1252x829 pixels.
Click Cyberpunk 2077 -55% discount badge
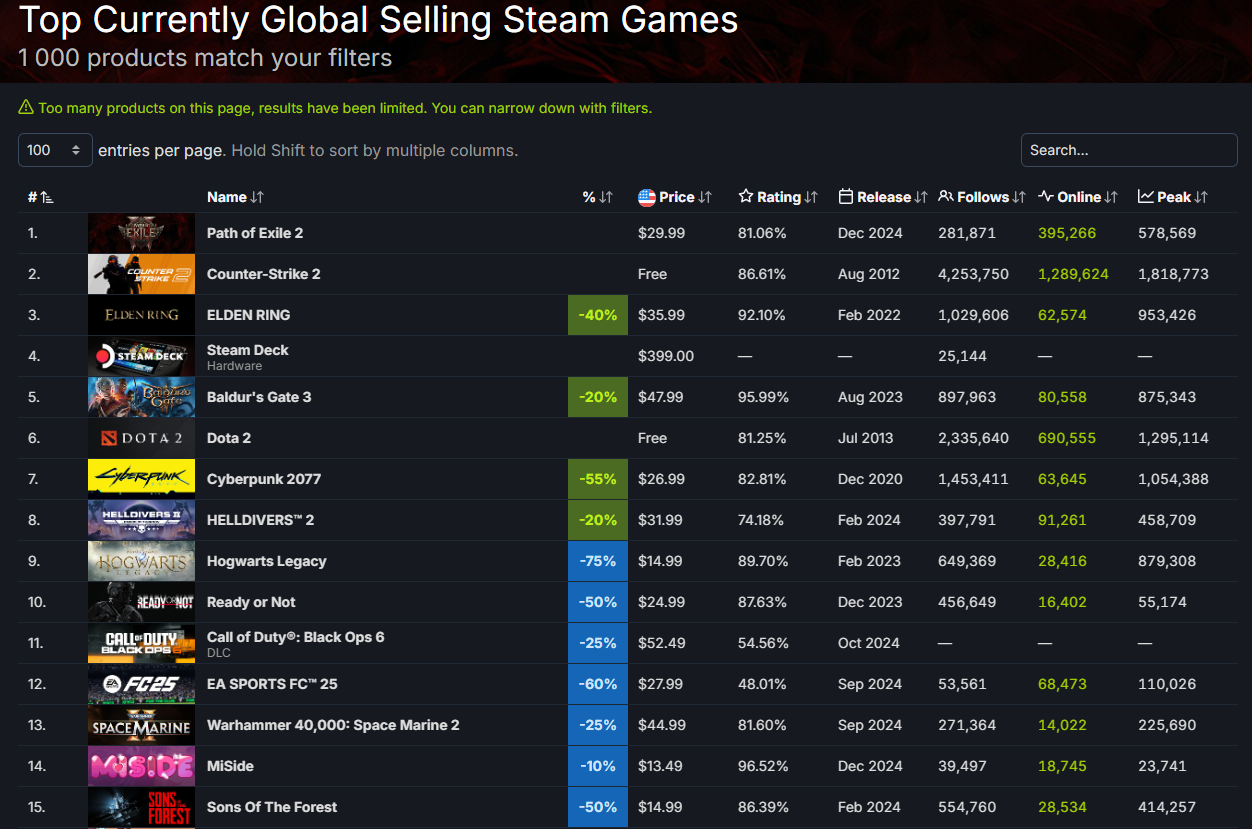coord(598,479)
